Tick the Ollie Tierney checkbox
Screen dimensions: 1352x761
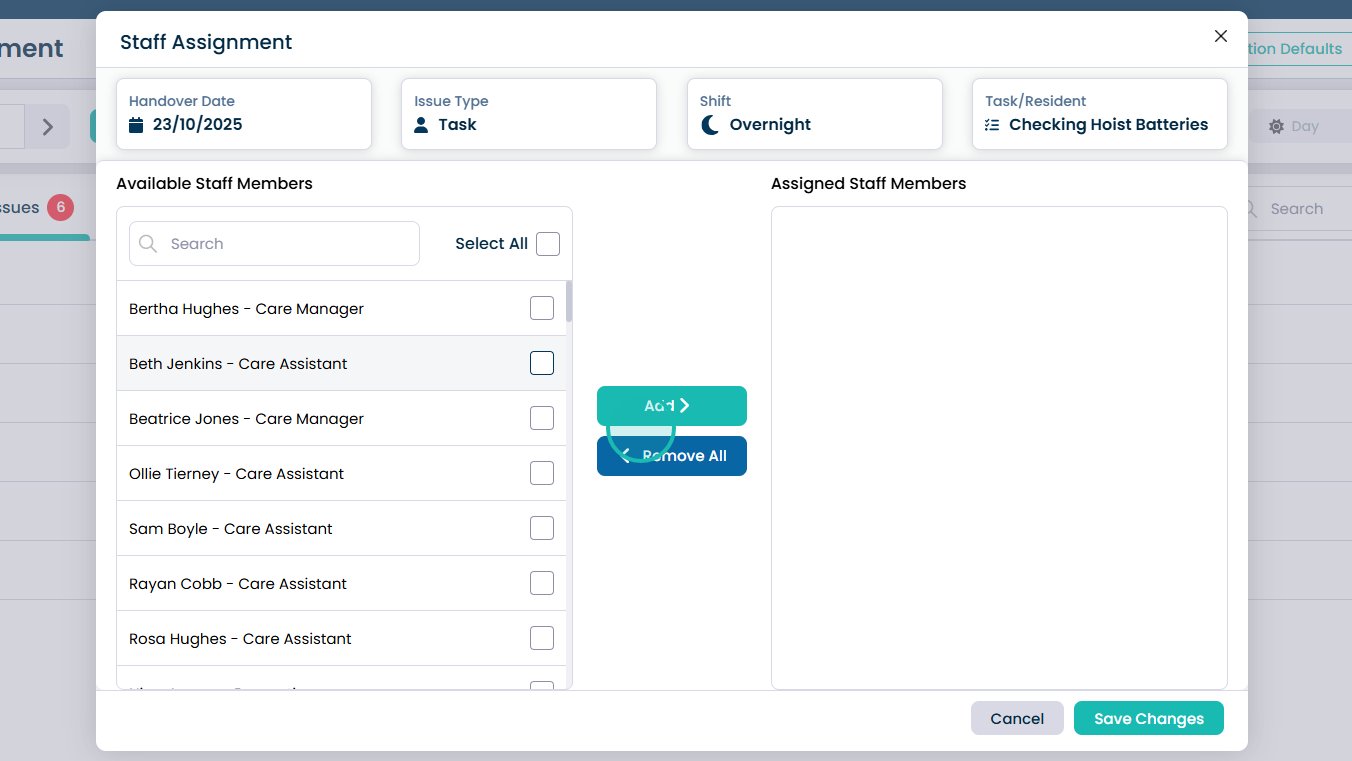[x=541, y=473]
